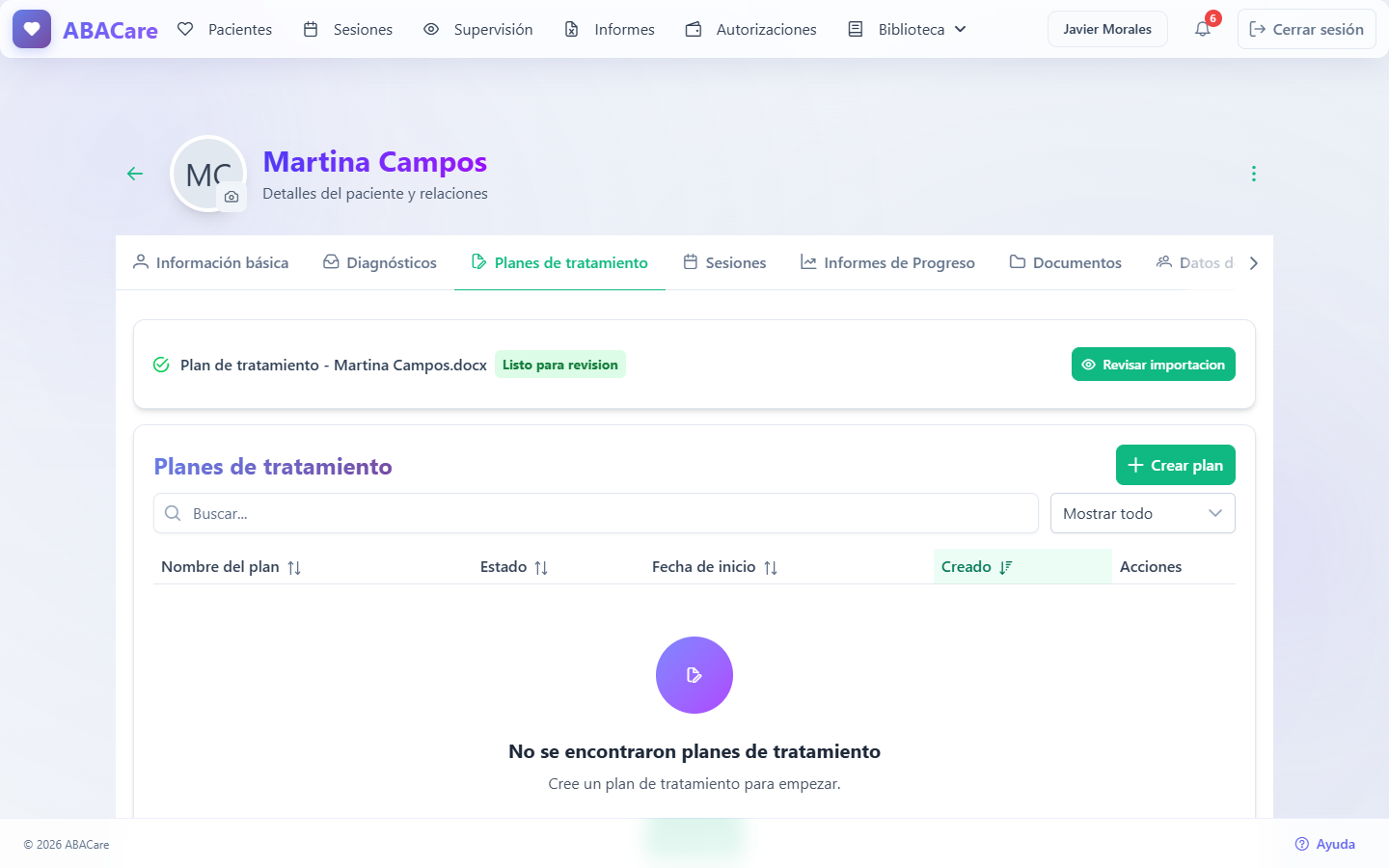This screenshot has width=1389, height=868.
Task: Go back using the green arrow icon
Action: click(135, 174)
